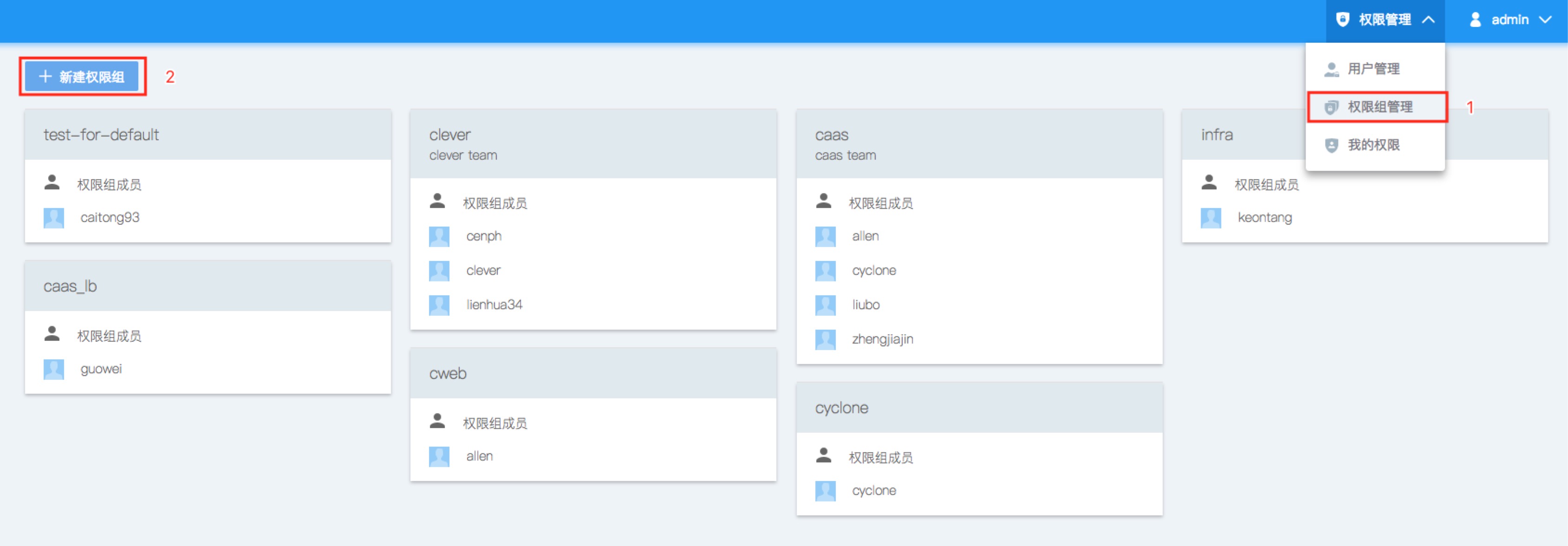Click the 权限组管理 shield icon
This screenshot has height=546, width=1568.
click(x=1331, y=108)
